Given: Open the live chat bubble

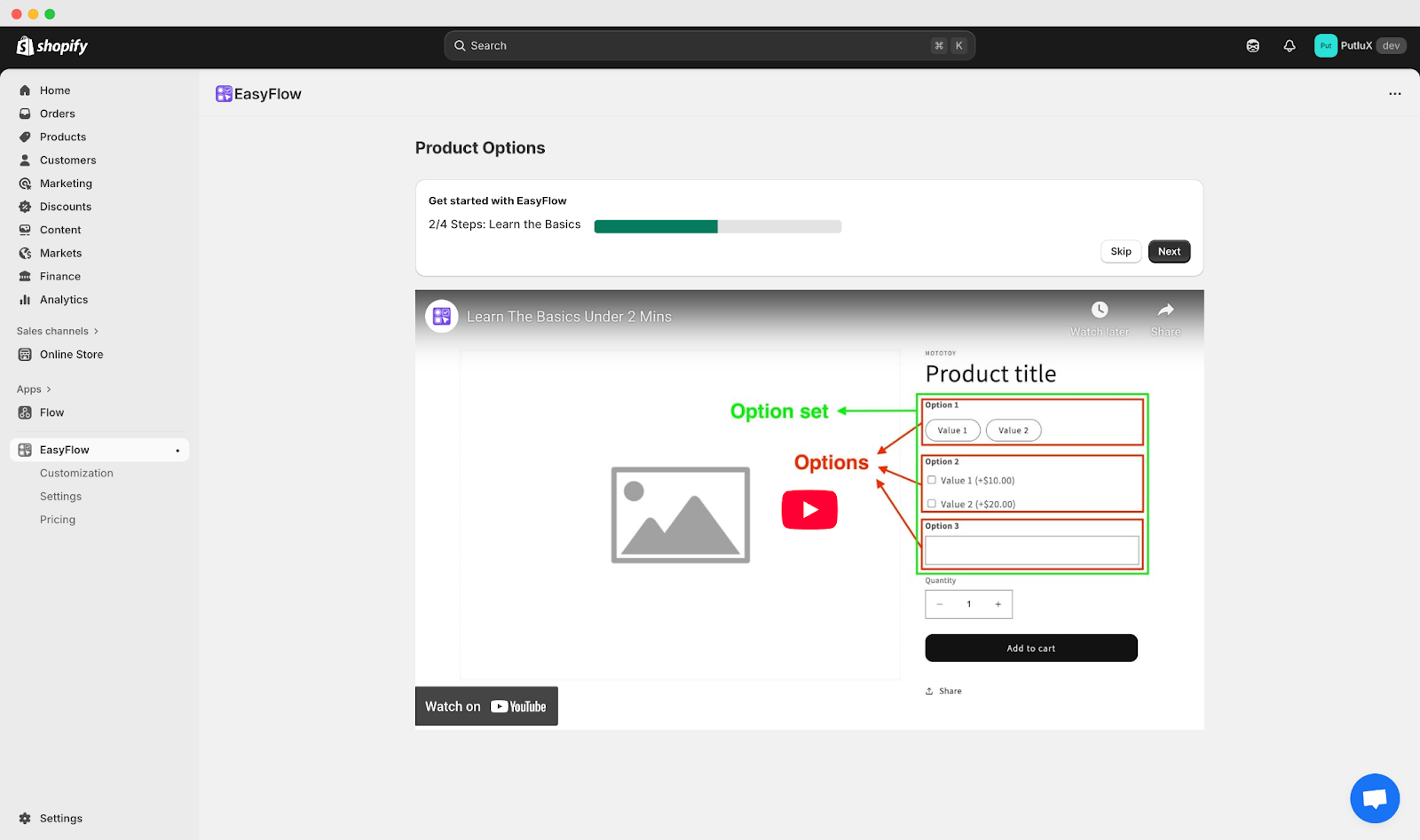Looking at the screenshot, I should (1374, 797).
